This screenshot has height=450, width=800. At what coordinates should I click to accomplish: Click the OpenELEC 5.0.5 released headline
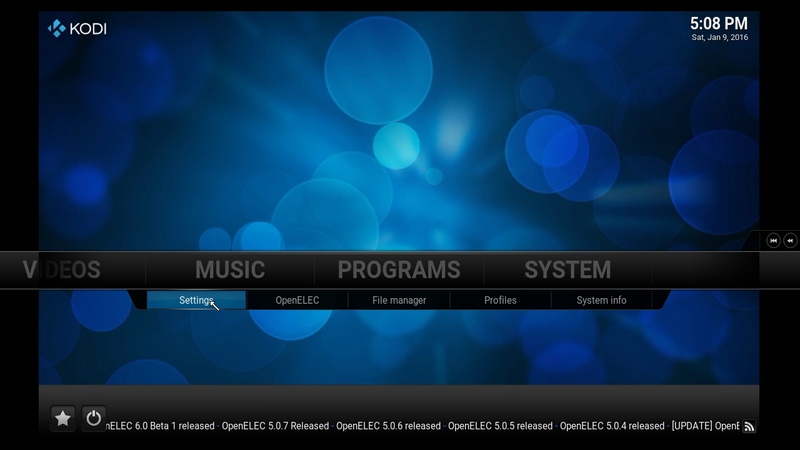500,426
